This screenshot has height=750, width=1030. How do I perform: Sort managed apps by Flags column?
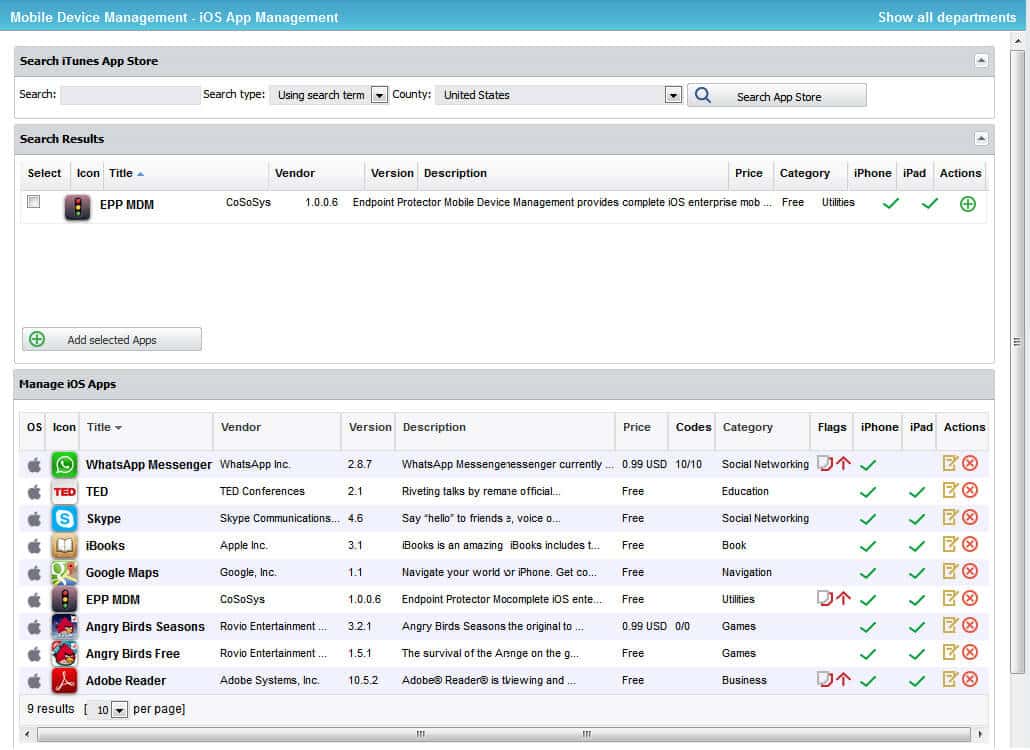coord(832,427)
